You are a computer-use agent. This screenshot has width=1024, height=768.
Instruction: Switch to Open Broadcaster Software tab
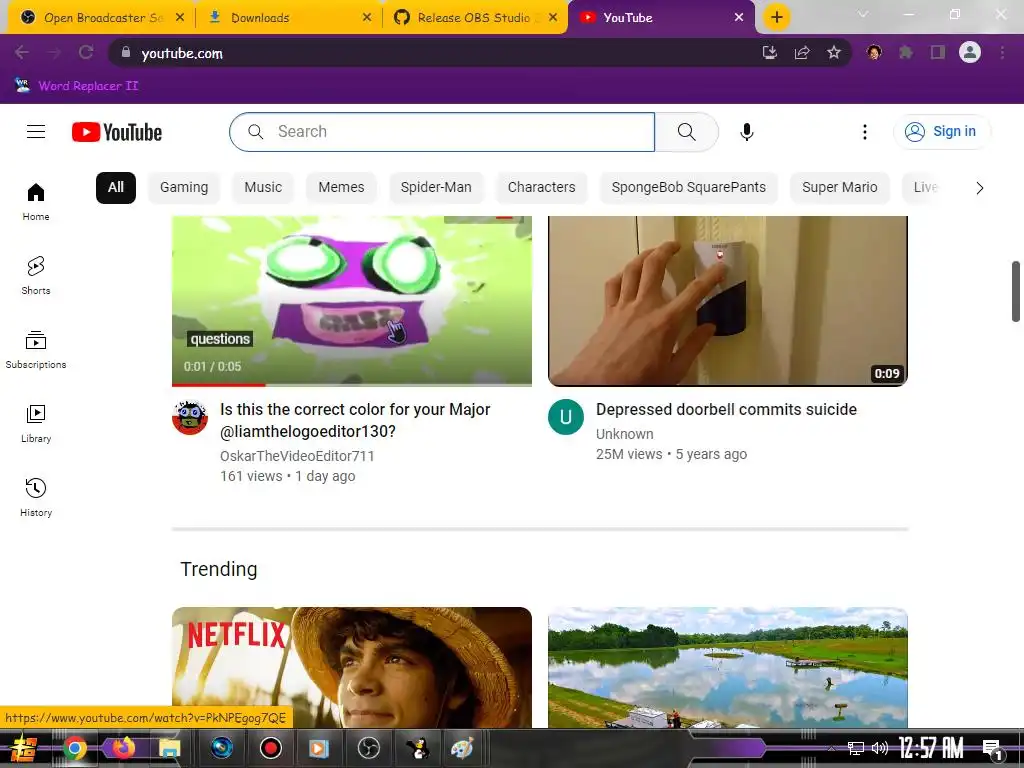[x=101, y=18]
